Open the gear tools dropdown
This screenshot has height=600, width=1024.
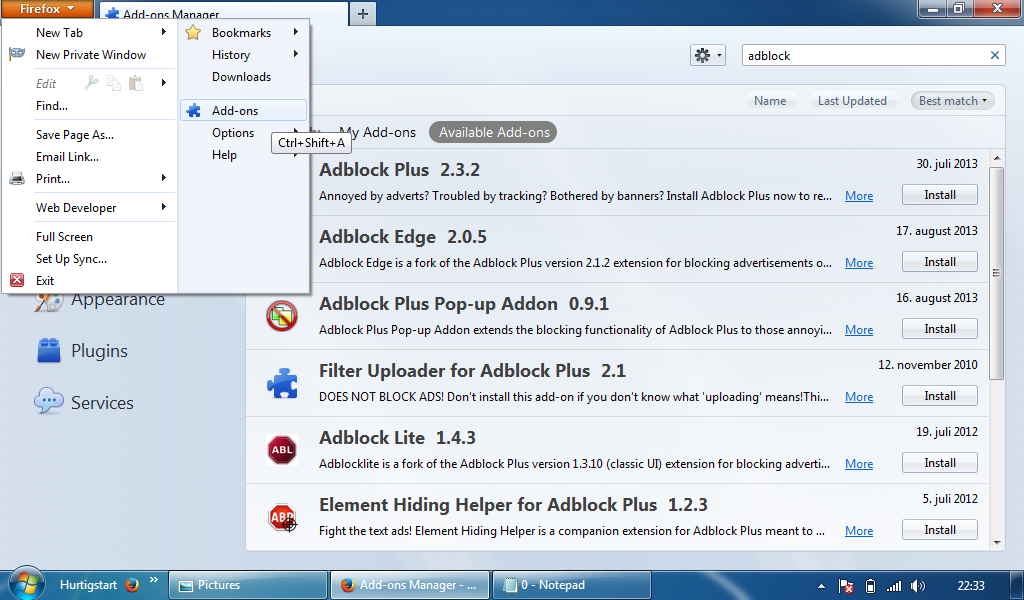point(708,55)
